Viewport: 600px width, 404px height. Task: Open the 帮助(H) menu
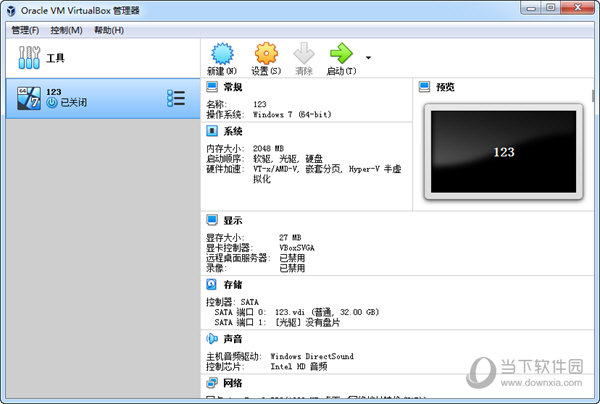click(x=109, y=30)
